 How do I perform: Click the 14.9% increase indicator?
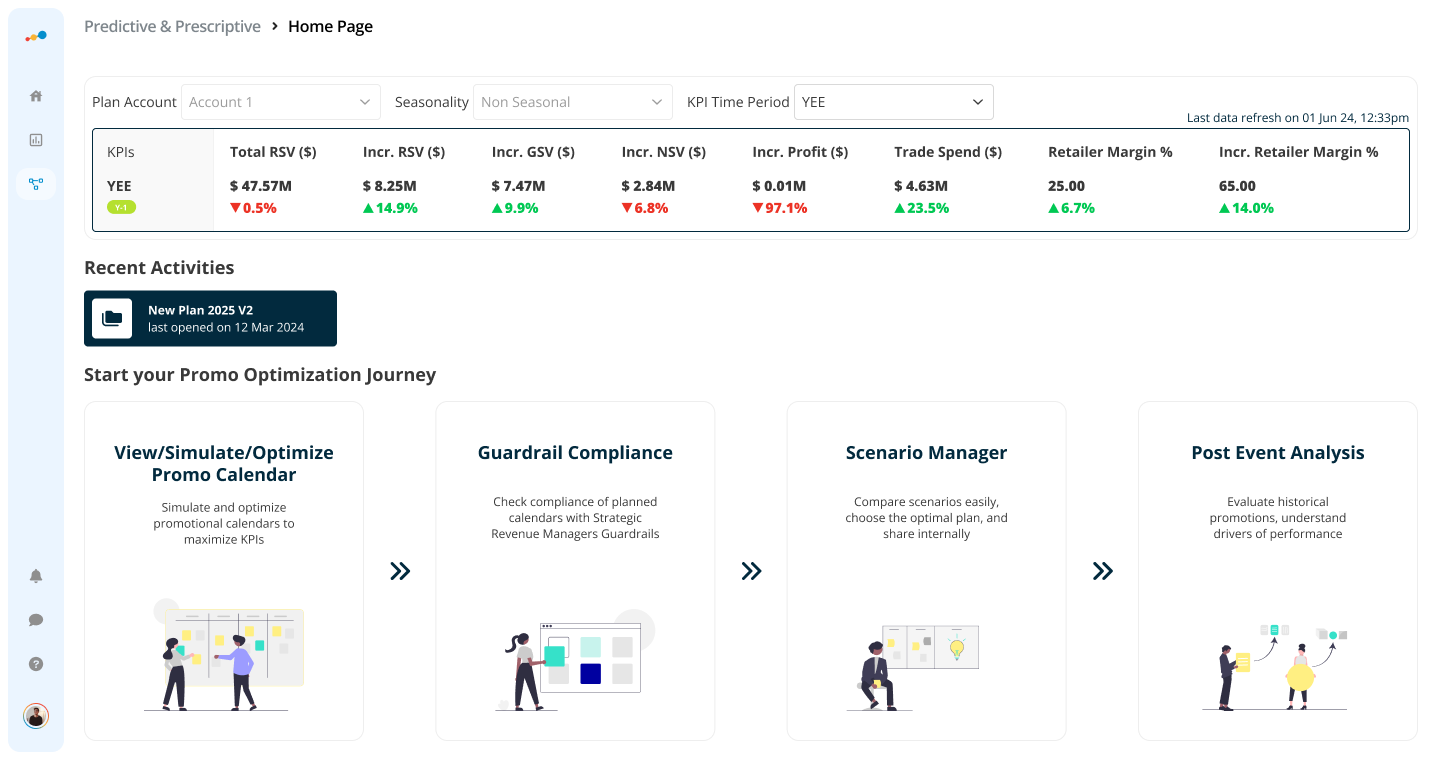(391, 208)
